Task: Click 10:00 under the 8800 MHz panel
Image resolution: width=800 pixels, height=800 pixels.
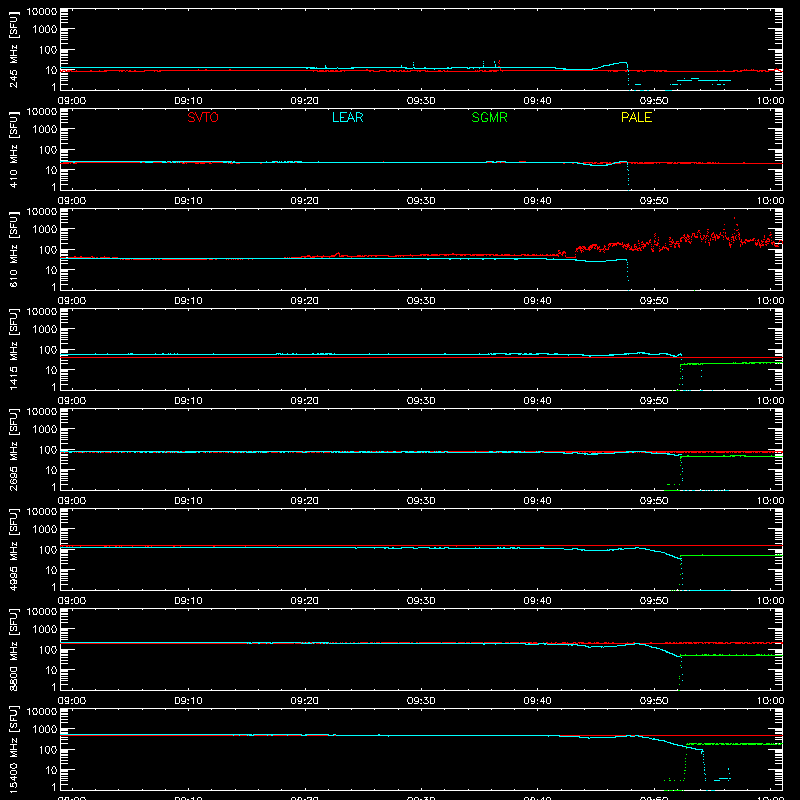Action: pyautogui.click(x=770, y=701)
